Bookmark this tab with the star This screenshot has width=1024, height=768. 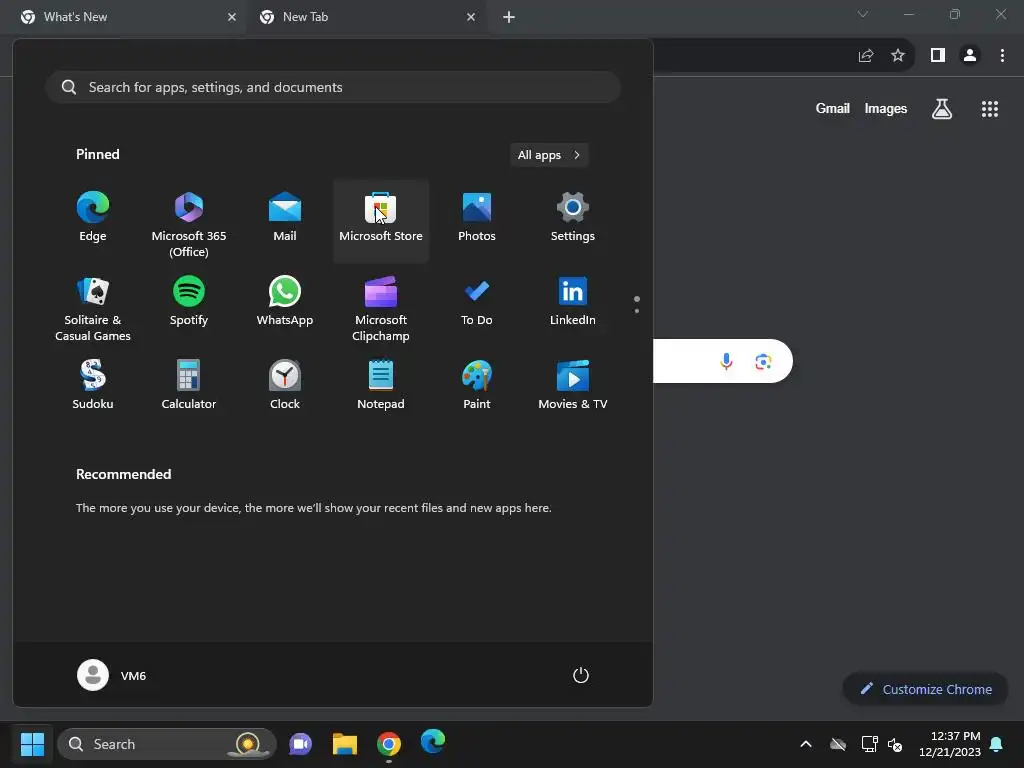(x=898, y=56)
